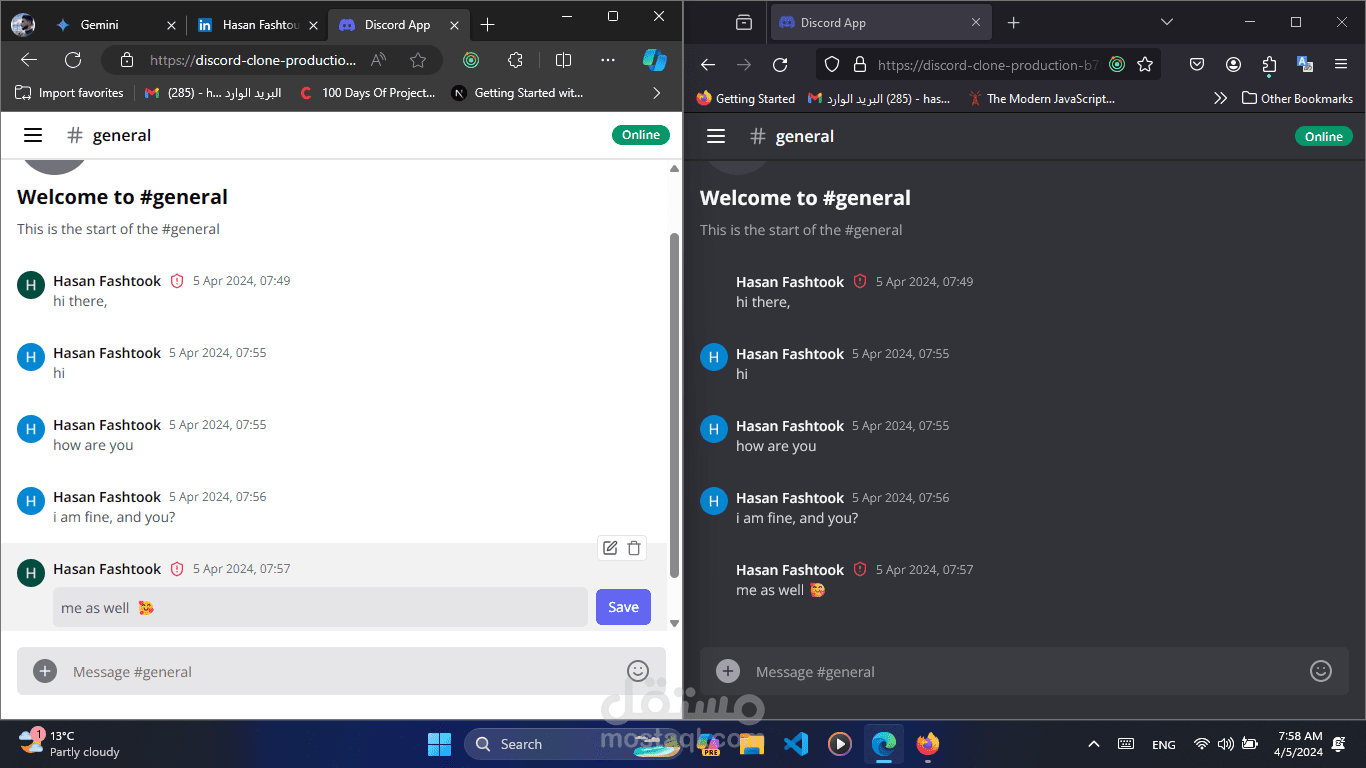This screenshot has height=768, width=1366.
Task: Click the Edge address bar URL
Action: [x=253, y=60]
